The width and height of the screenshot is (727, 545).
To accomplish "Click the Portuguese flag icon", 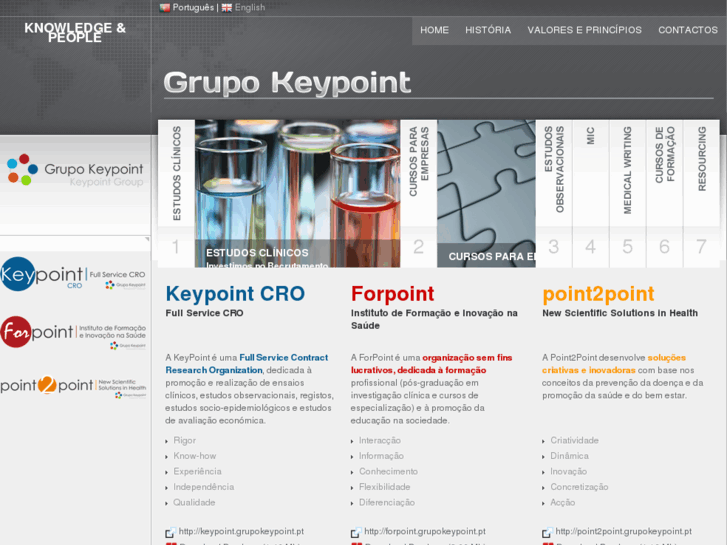I will pos(165,7).
